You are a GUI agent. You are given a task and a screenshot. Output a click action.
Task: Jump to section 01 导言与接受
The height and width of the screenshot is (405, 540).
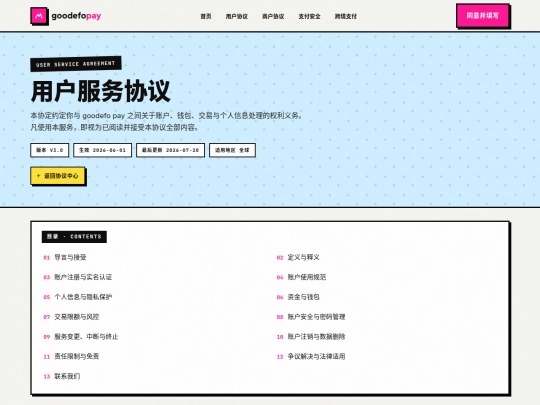click(65, 257)
